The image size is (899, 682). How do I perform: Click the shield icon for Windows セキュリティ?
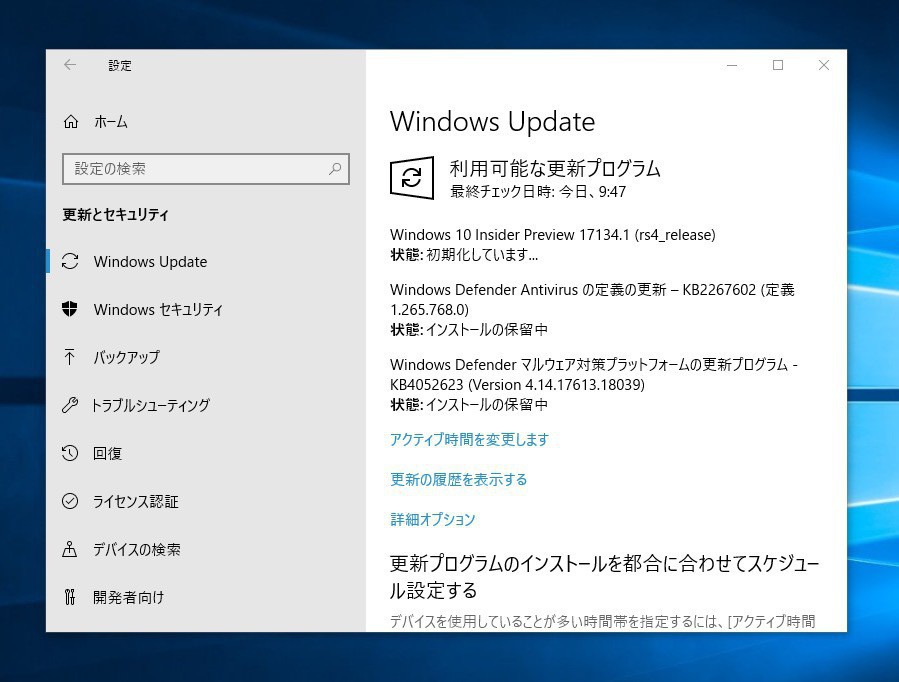(70, 309)
